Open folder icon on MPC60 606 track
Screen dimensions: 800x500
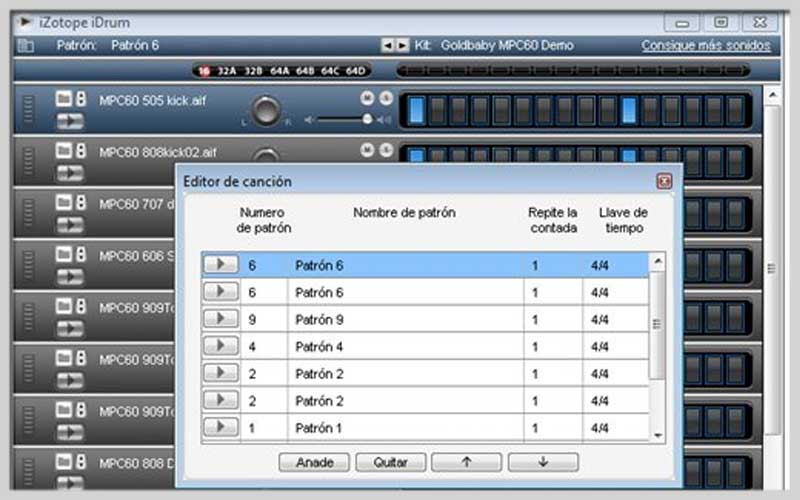click(x=64, y=254)
